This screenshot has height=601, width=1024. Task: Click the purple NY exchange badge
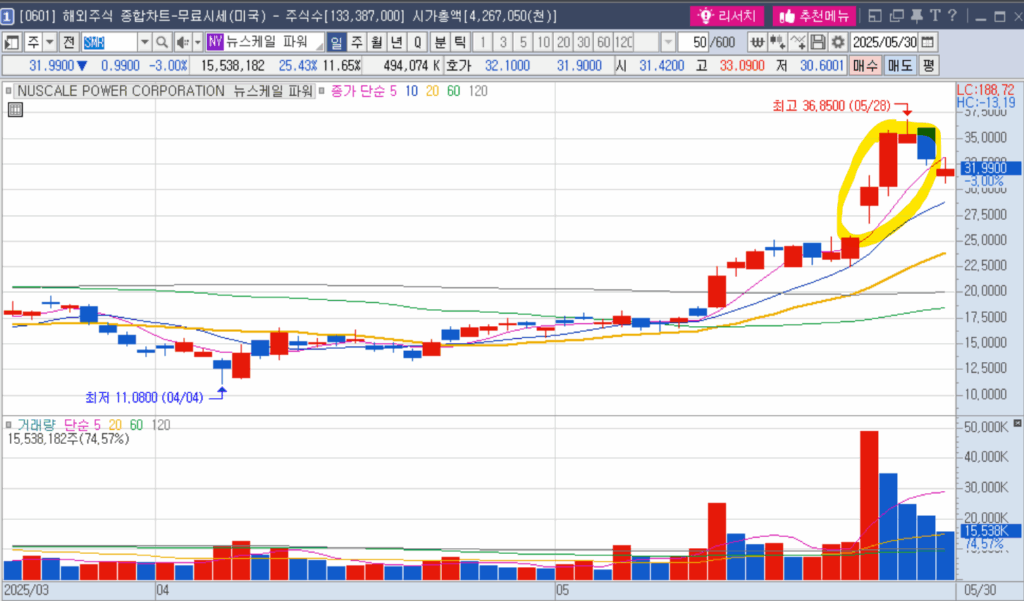point(215,42)
